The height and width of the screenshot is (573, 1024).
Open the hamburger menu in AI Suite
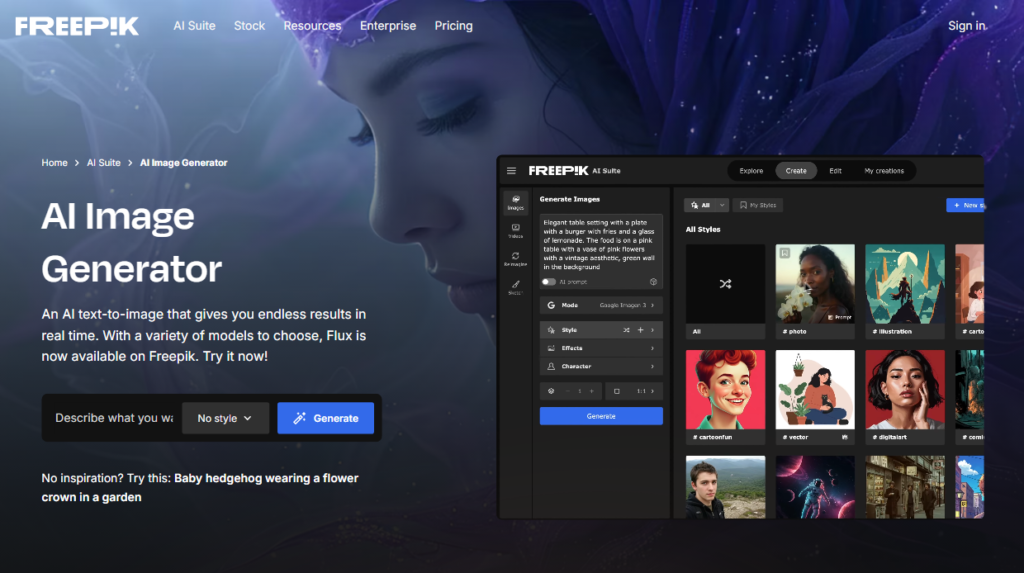pos(512,171)
